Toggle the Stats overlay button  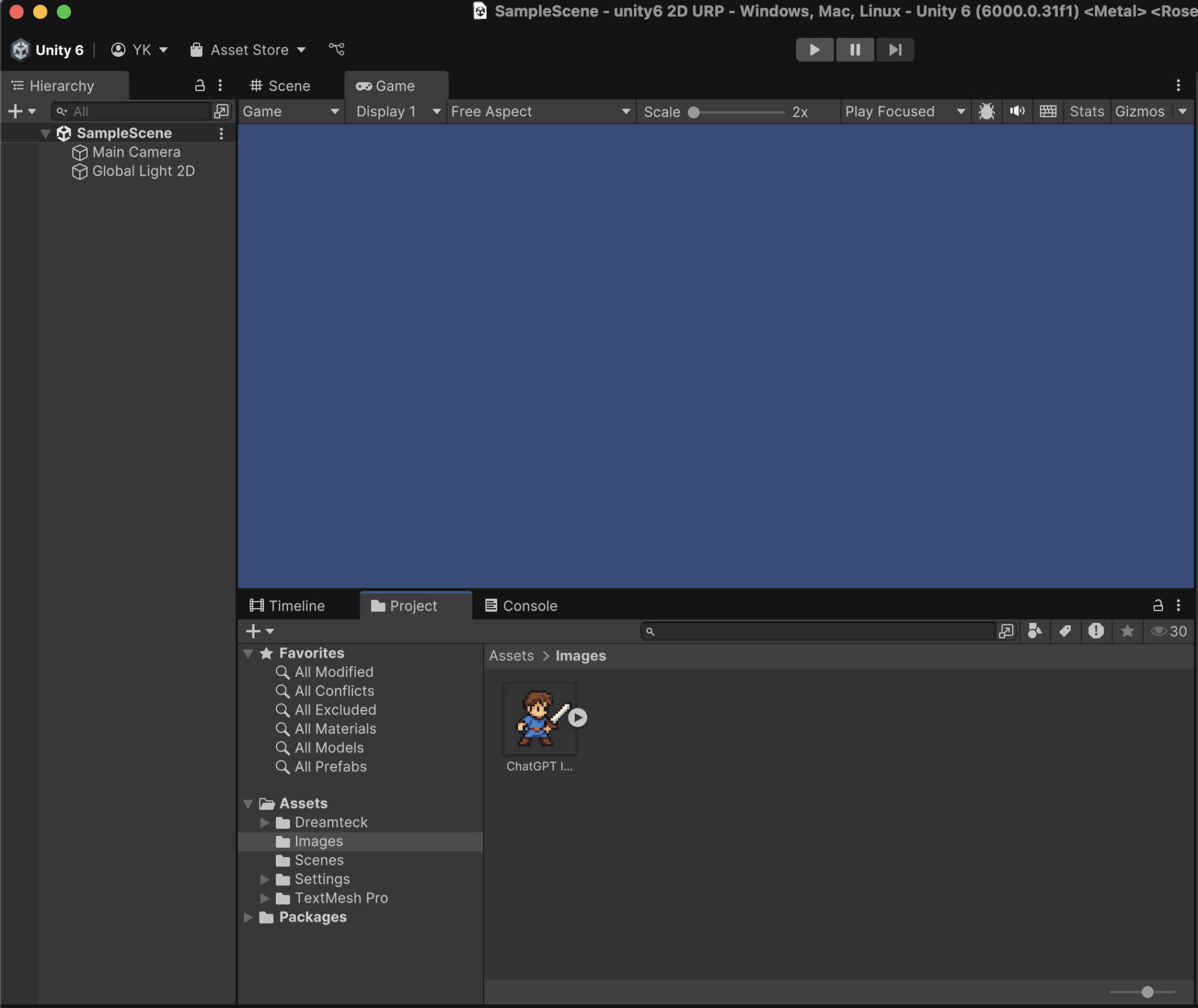click(1087, 112)
